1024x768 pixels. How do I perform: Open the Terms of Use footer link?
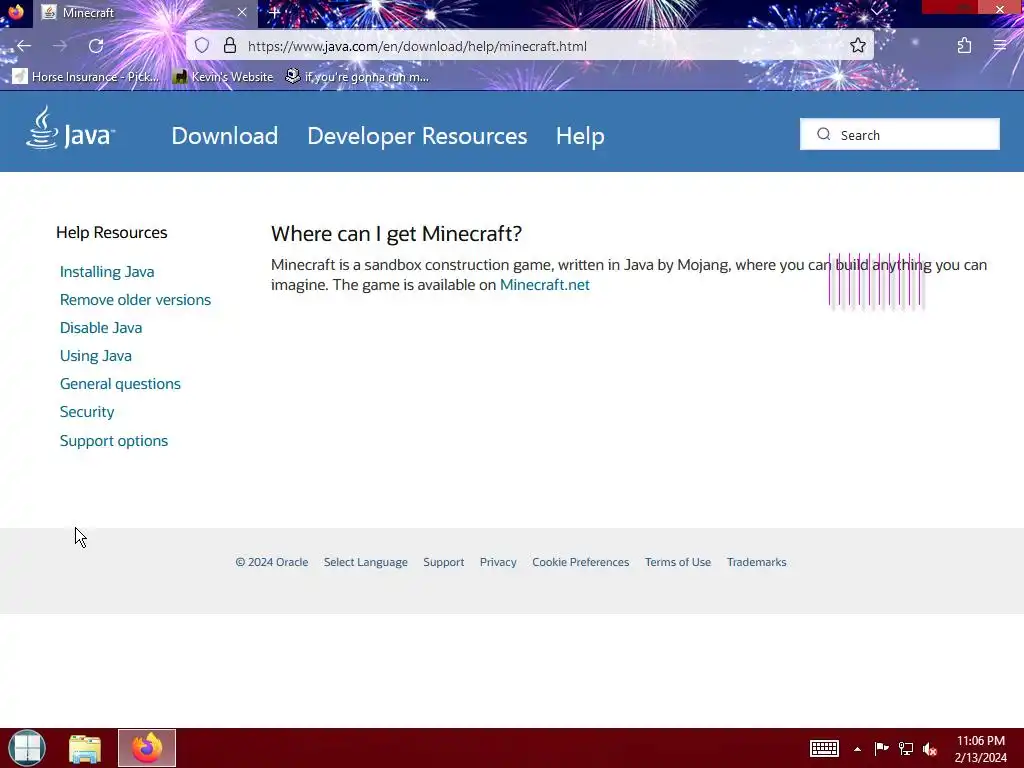[x=678, y=562]
